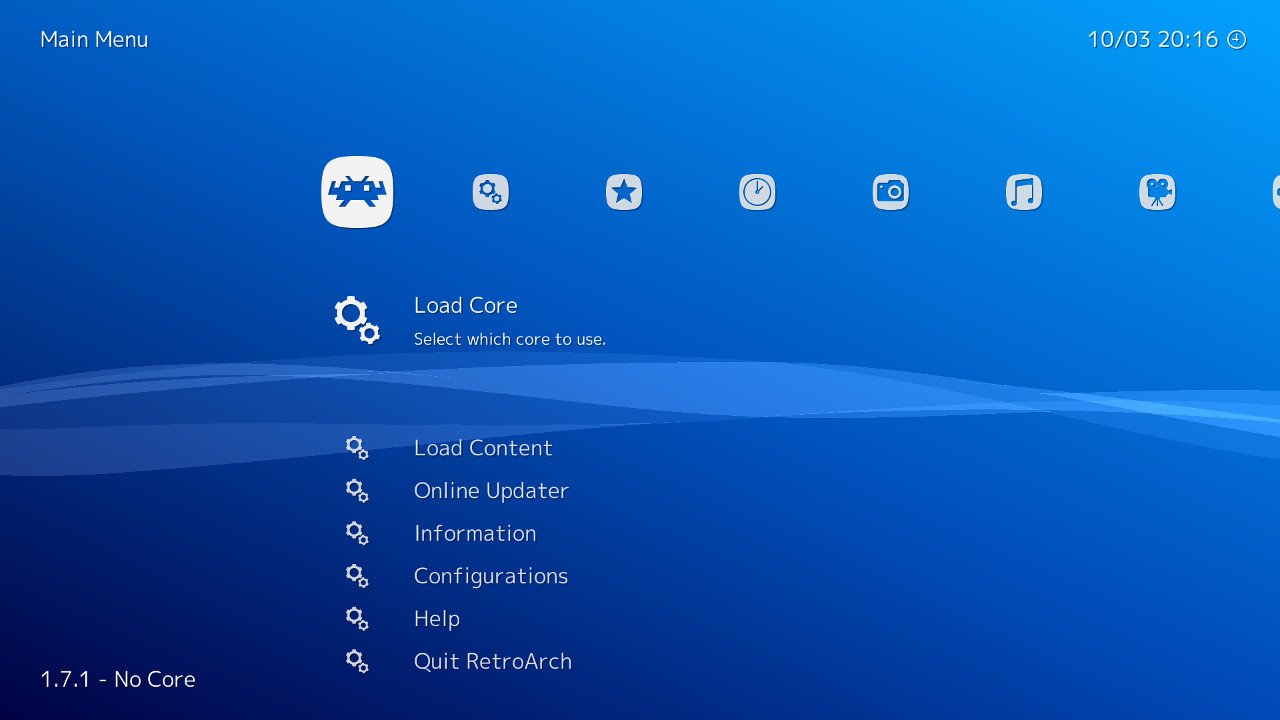The height and width of the screenshot is (720, 1280).
Task: Open the Settings gears tab icon
Action: pyautogui.click(x=491, y=191)
